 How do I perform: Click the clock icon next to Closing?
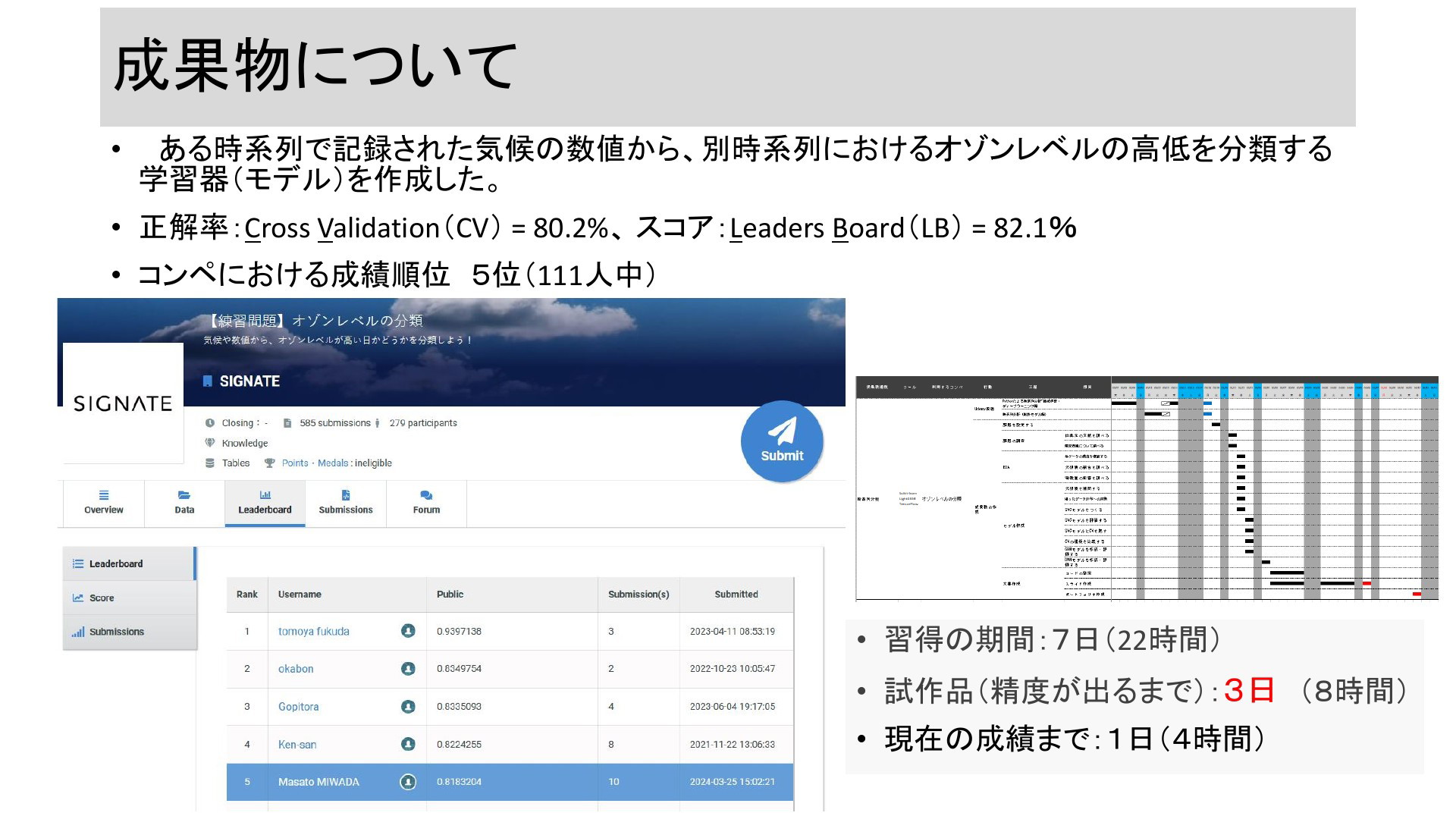click(x=210, y=423)
